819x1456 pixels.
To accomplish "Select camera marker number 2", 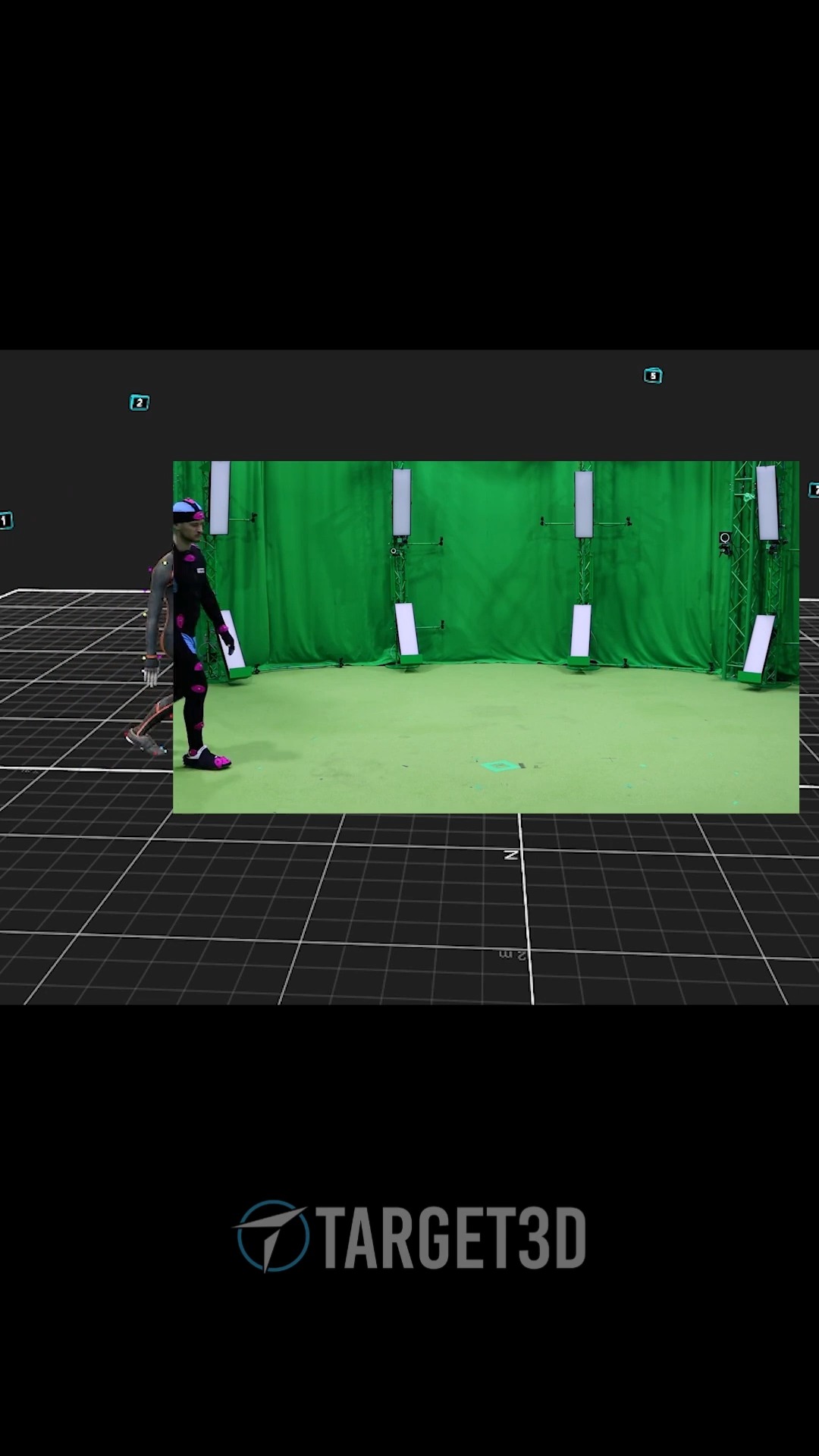I will (140, 403).
